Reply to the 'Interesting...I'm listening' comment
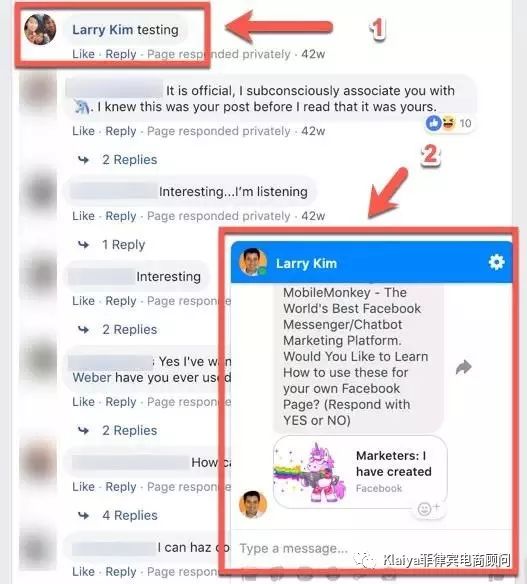Image resolution: width=527 pixels, height=584 pixels. (121, 216)
